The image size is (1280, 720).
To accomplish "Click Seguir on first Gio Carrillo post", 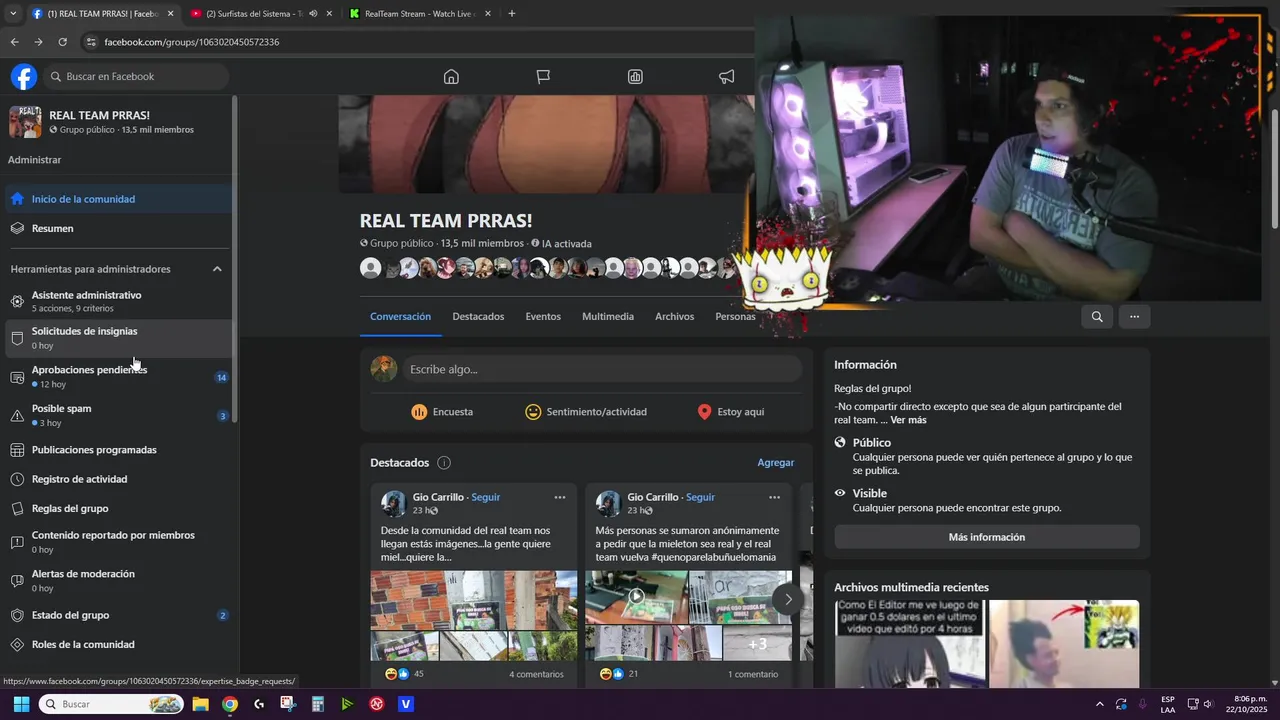I will coord(485,497).
